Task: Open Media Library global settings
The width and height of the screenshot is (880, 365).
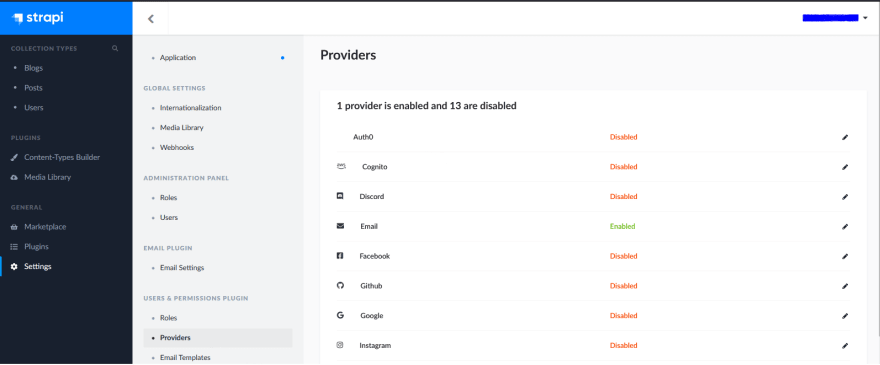Action: click(182, 127)
